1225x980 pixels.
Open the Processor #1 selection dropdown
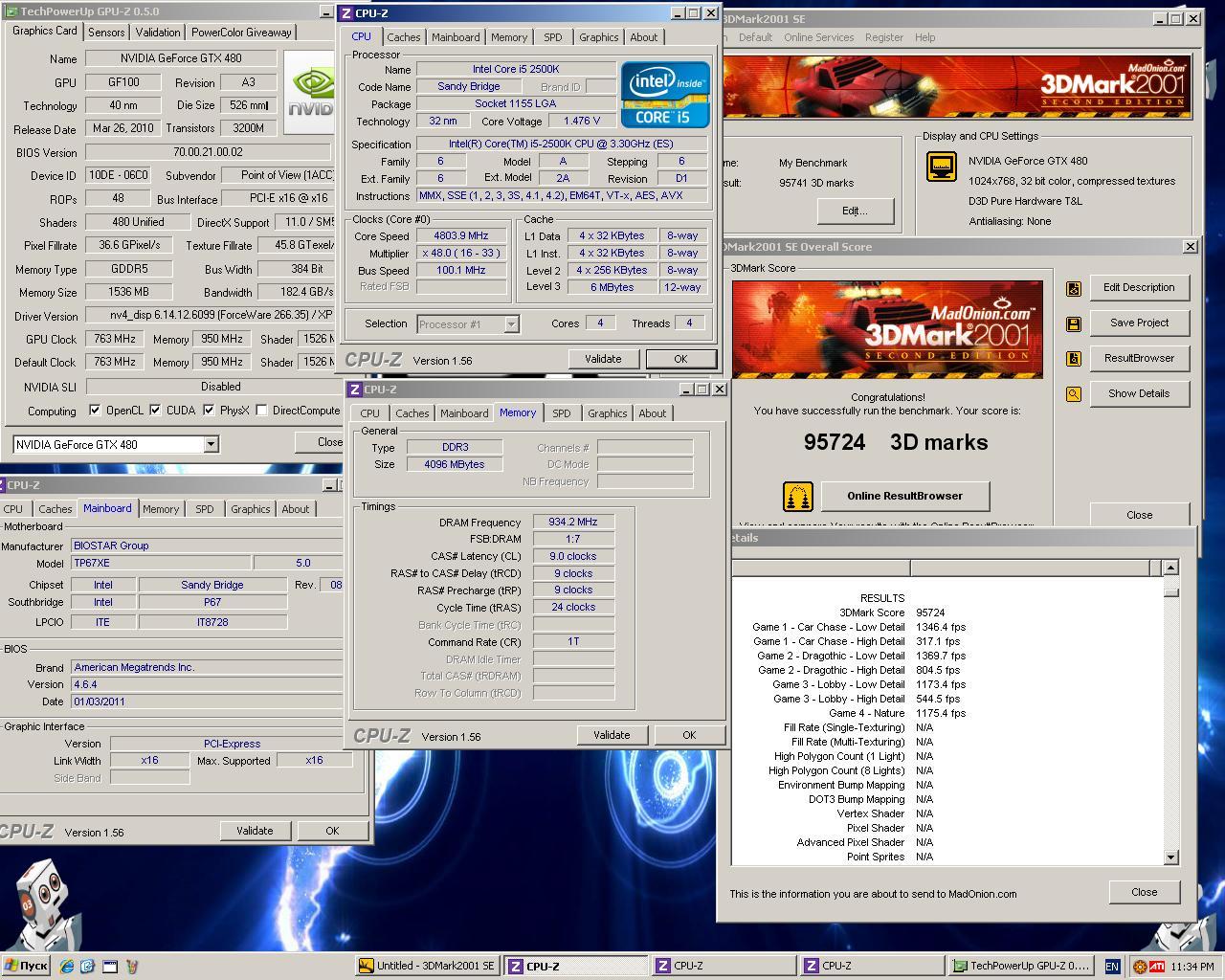coord(511,324)
